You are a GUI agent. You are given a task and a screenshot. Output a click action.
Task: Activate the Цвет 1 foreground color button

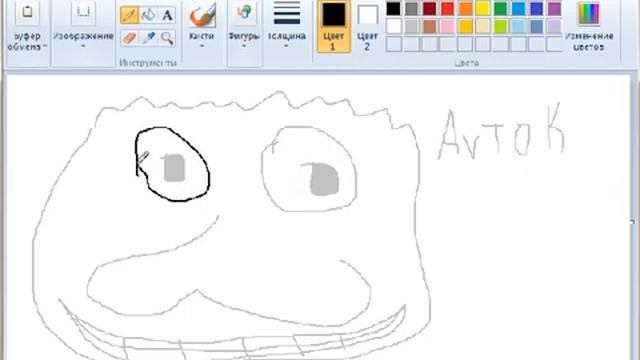[x=333, y=27]
